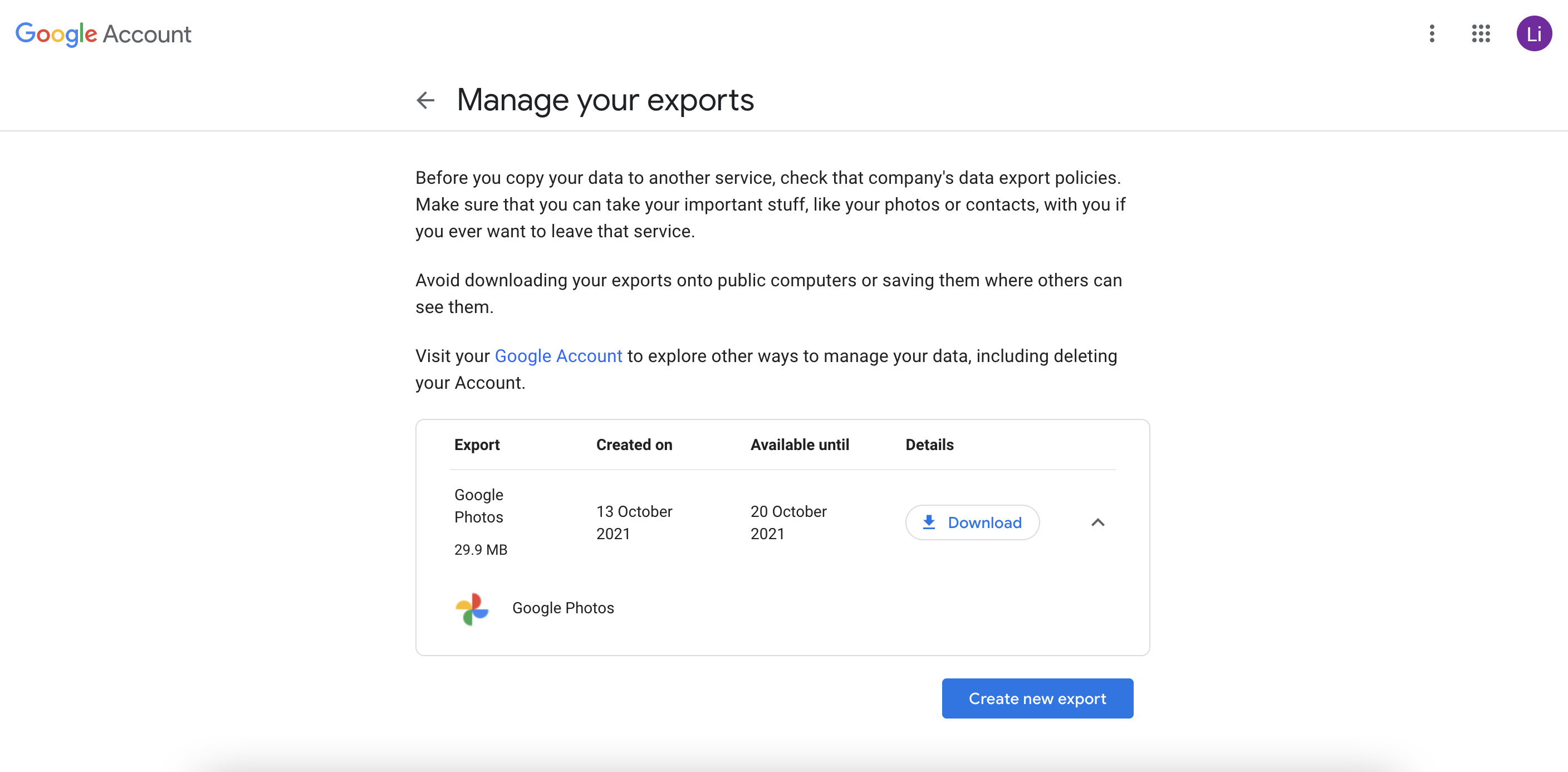Click the download arrow icon in Download button
The height and width of the screenshot is (772, 1568).
pos(929,522)
